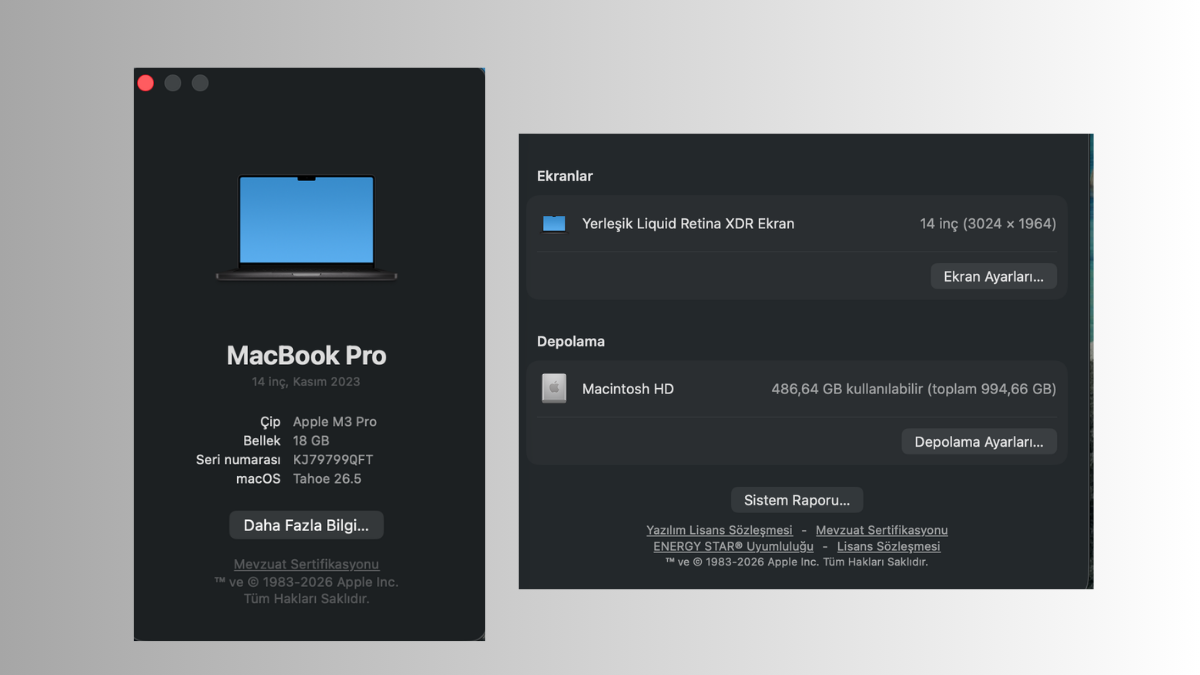The image size is (1200, 675).
Task: Click the Çip label
Action: (270, 422)
